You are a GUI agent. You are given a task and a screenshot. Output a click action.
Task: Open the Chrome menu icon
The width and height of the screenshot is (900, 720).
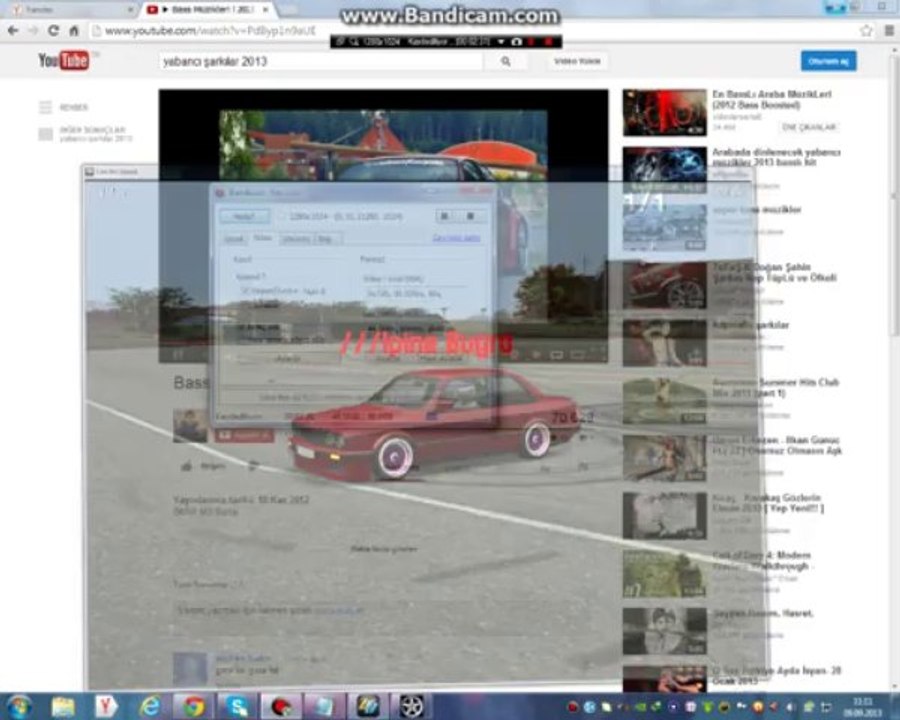coord(889,30)
